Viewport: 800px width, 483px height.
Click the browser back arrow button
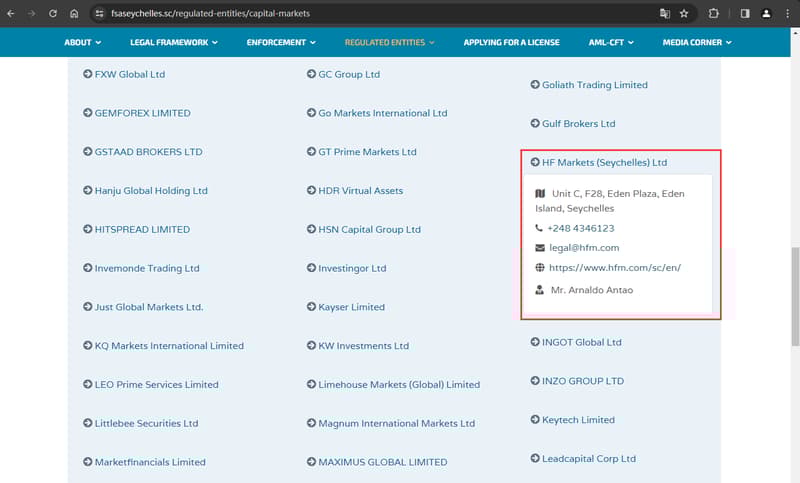(11, 14)
